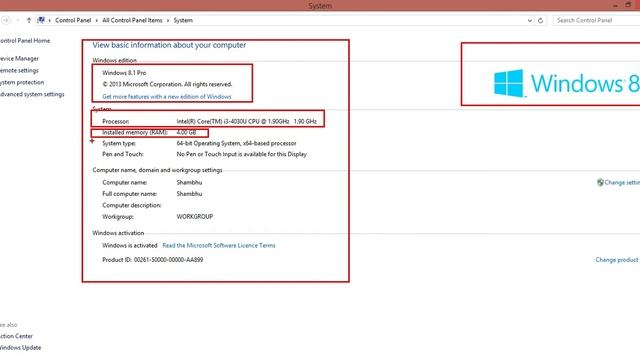
Task: Expand the arrow after Control Panel breadcrumb
Action: pyautogui.click(x=97, y=20)
